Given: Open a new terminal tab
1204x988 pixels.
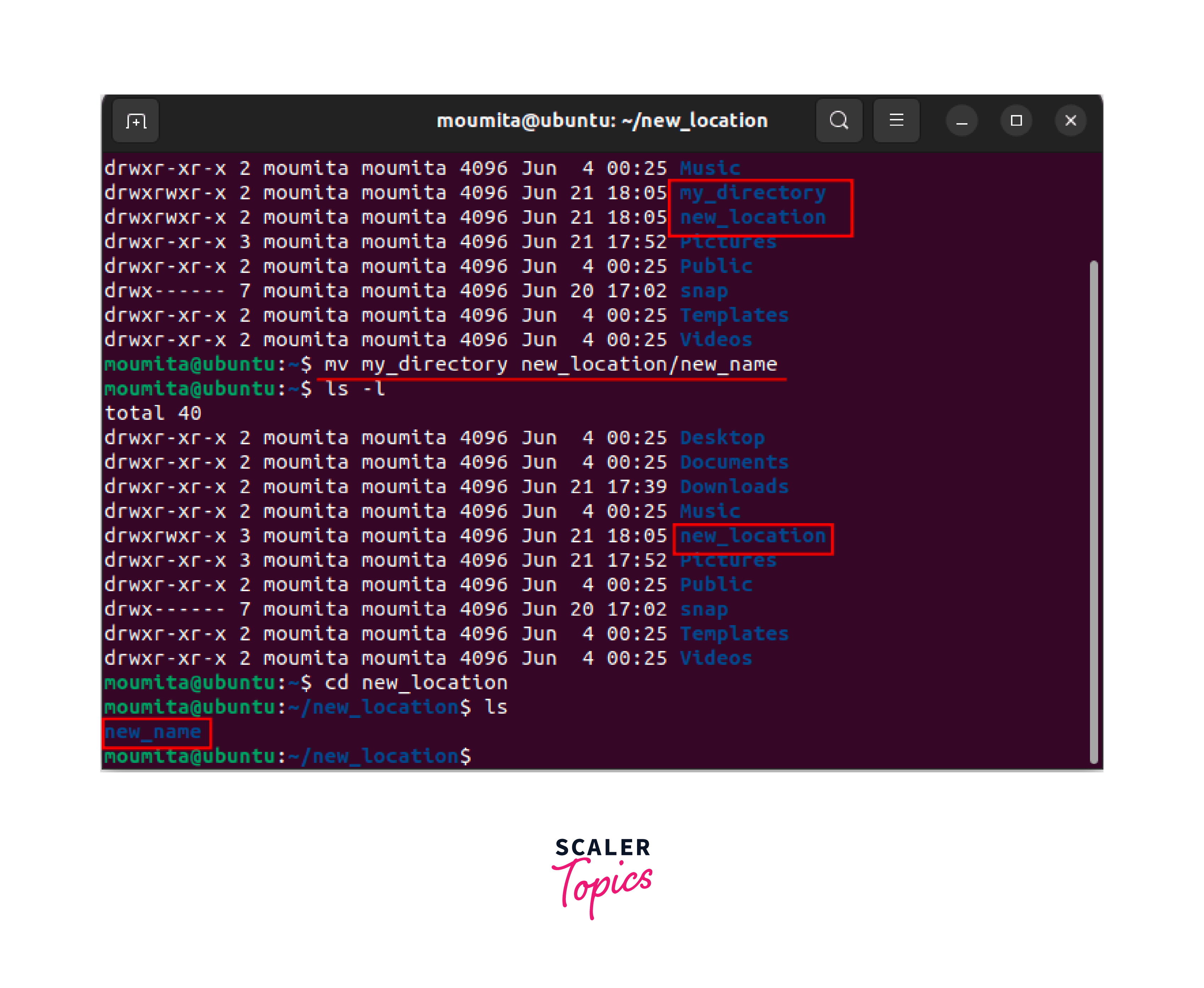Looking at the screenshot, I should (136, 120).
